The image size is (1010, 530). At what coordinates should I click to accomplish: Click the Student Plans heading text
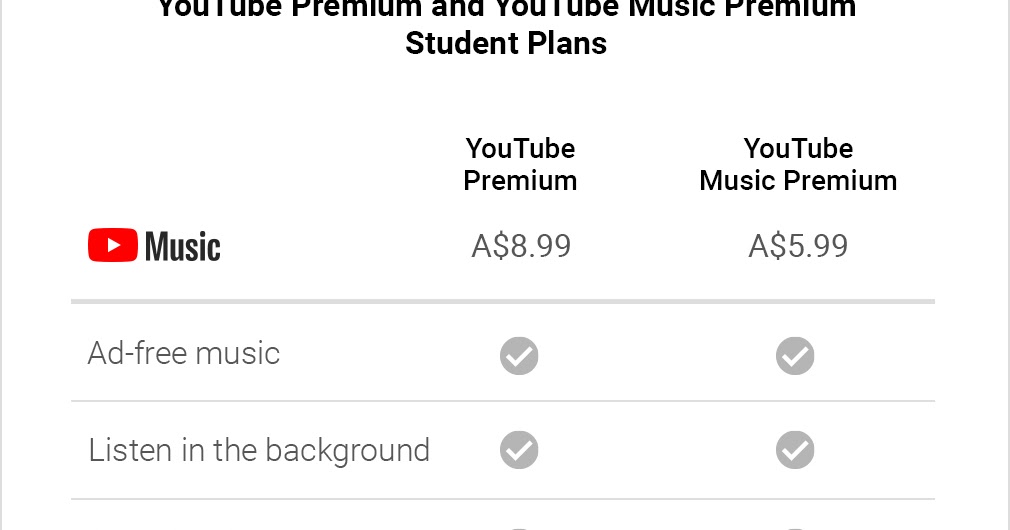pyautogui.click(x=506, y=44)
